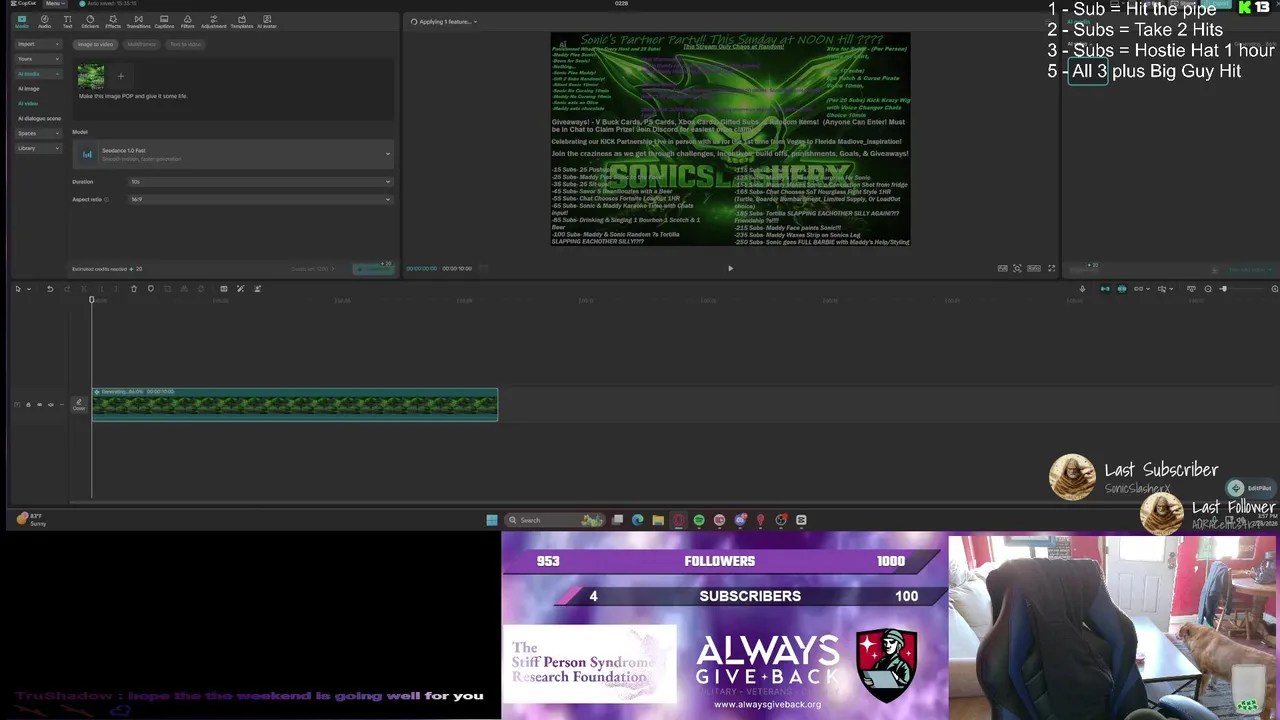Open the Seedance 1.0 Fast model dropdown

pyautogui.click(x=234, y=154)
